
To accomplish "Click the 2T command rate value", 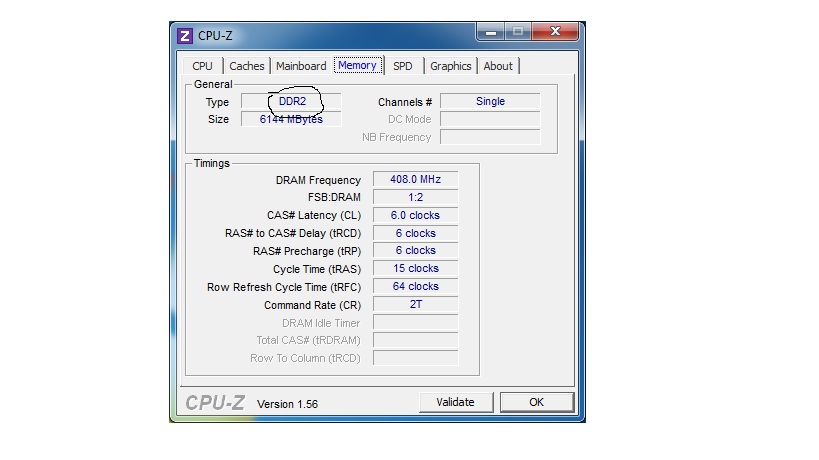I will (416, 304).
